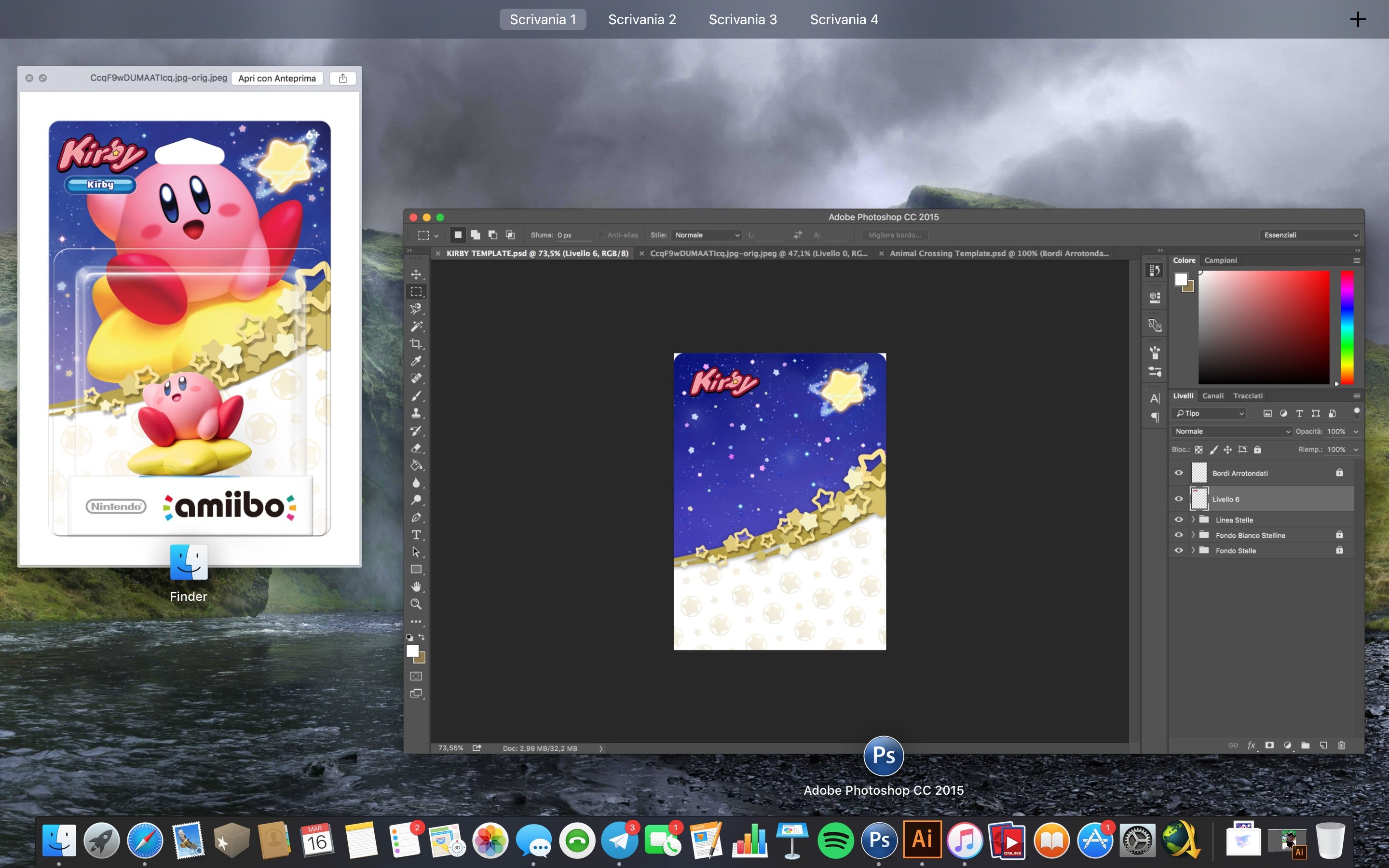Select the Magnetic Lasso tool
The height and width of the screenshot is (868, 1389).
click(416, 309)
